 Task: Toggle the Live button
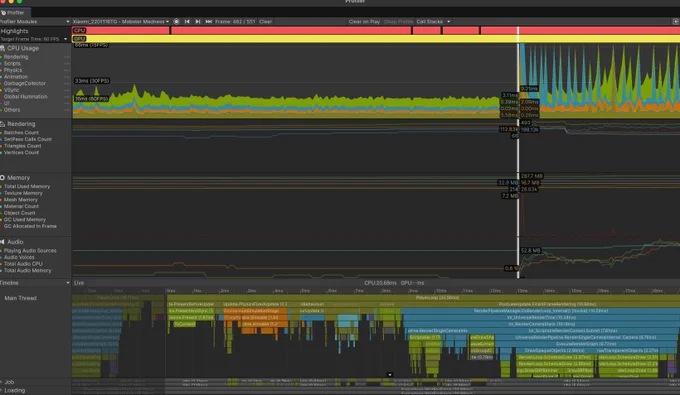pyautogui.click(x=79, y=283)
